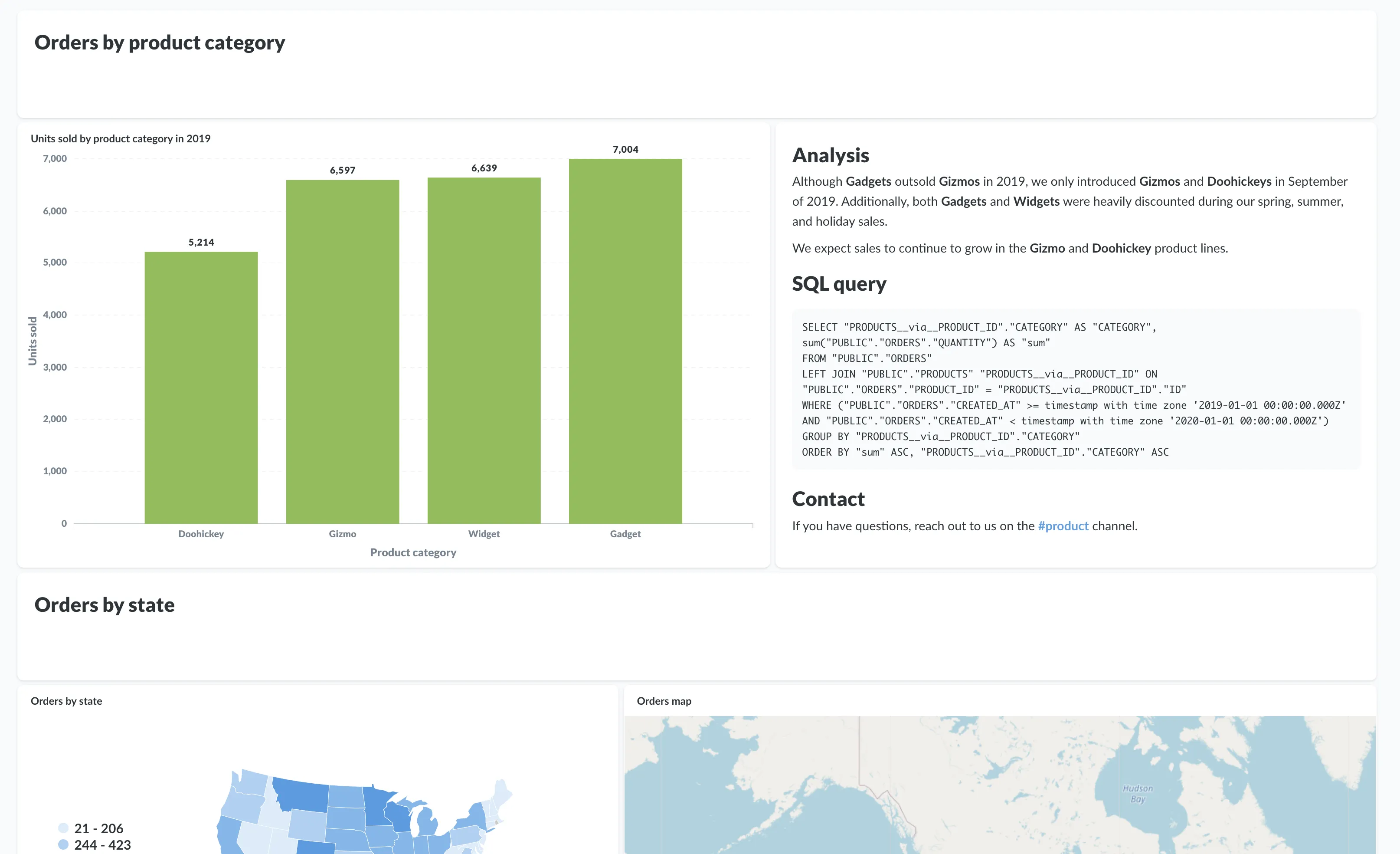Screen dimensions: 1400x854
Task: Click the 'Analysis' heading
Action: coord(831,155)
